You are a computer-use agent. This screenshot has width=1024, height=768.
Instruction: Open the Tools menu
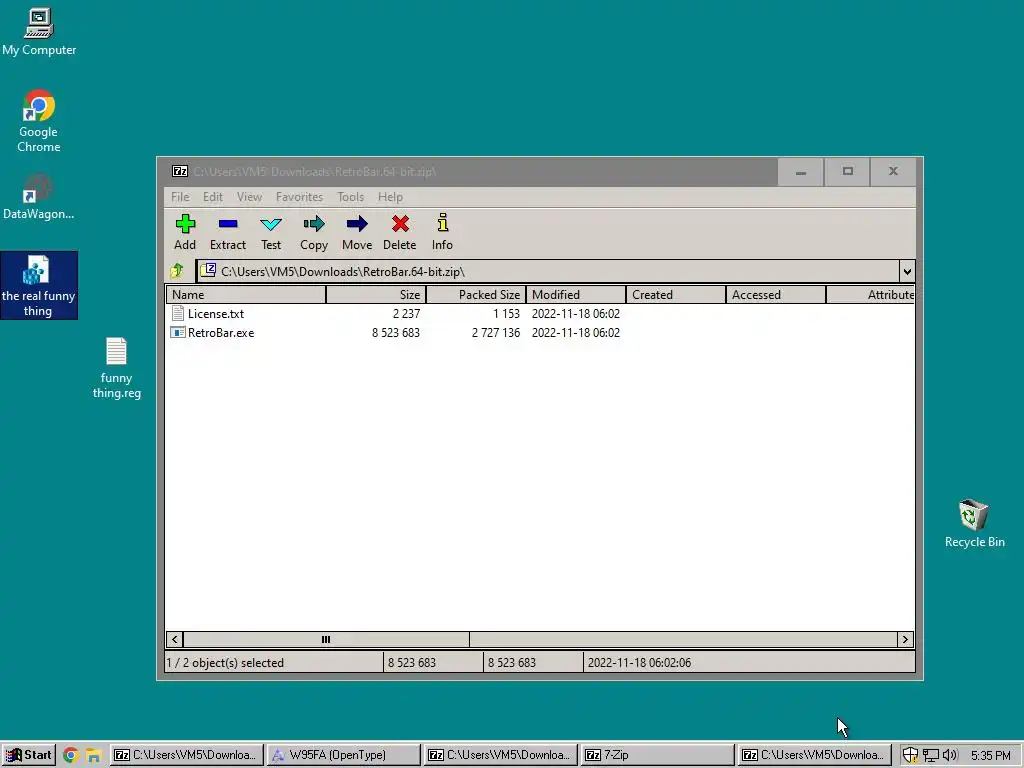point(351,197)
